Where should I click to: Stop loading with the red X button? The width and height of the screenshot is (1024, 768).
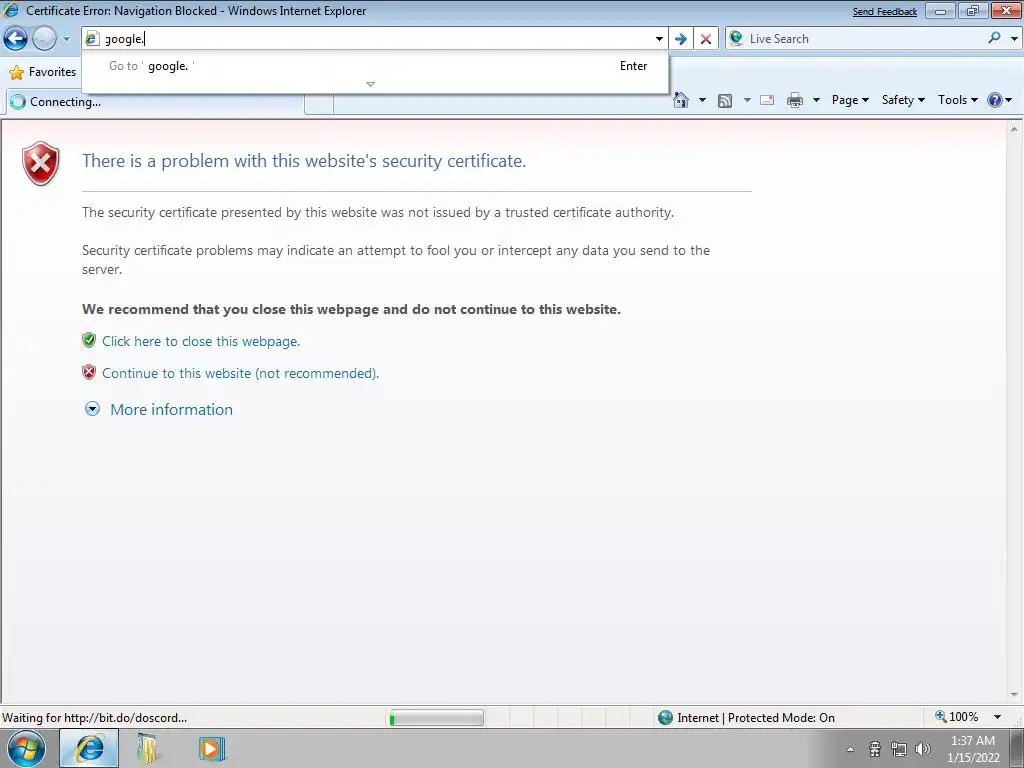tap(705, 39)
